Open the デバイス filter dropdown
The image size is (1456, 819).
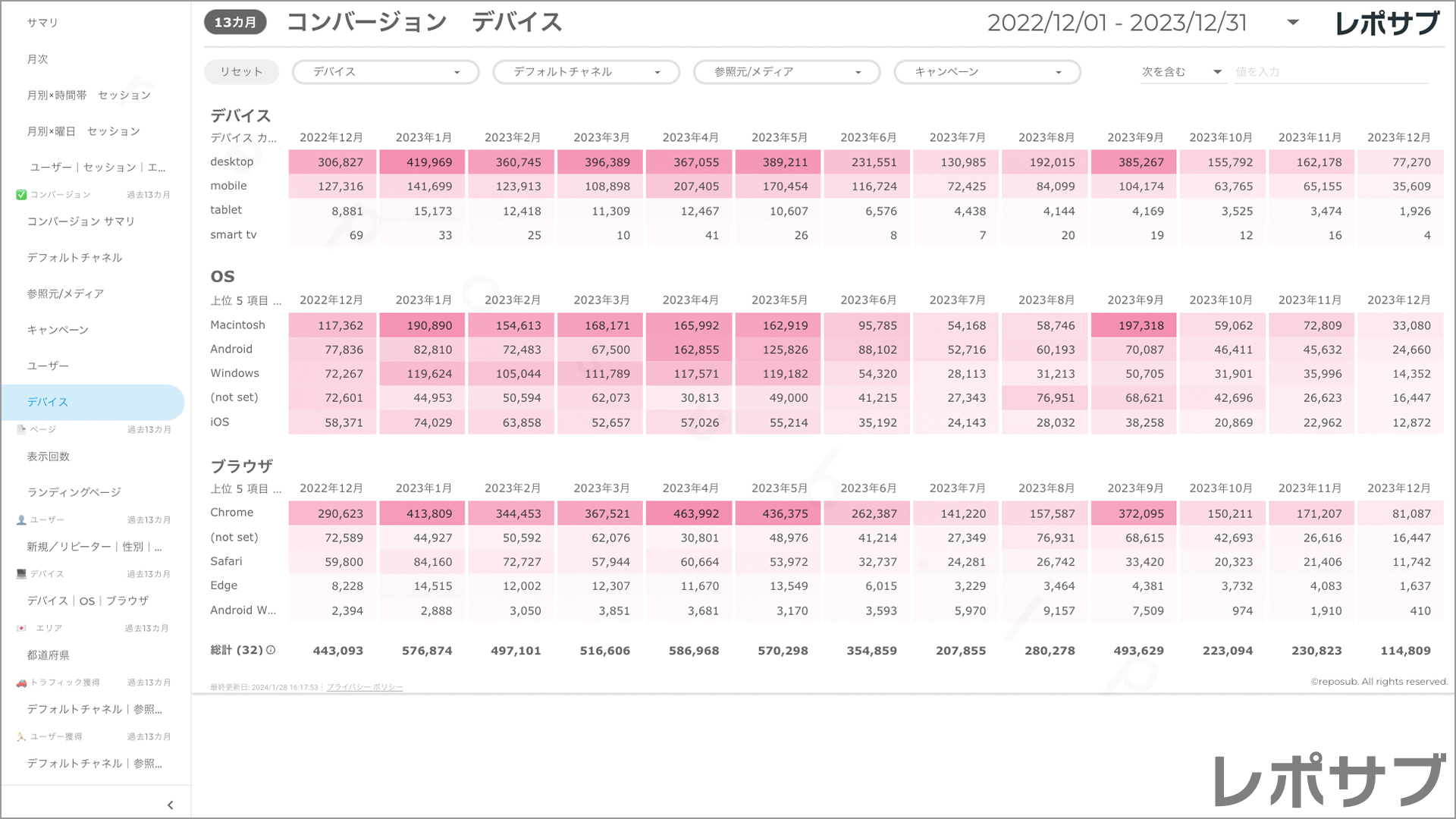coord(385,72)
